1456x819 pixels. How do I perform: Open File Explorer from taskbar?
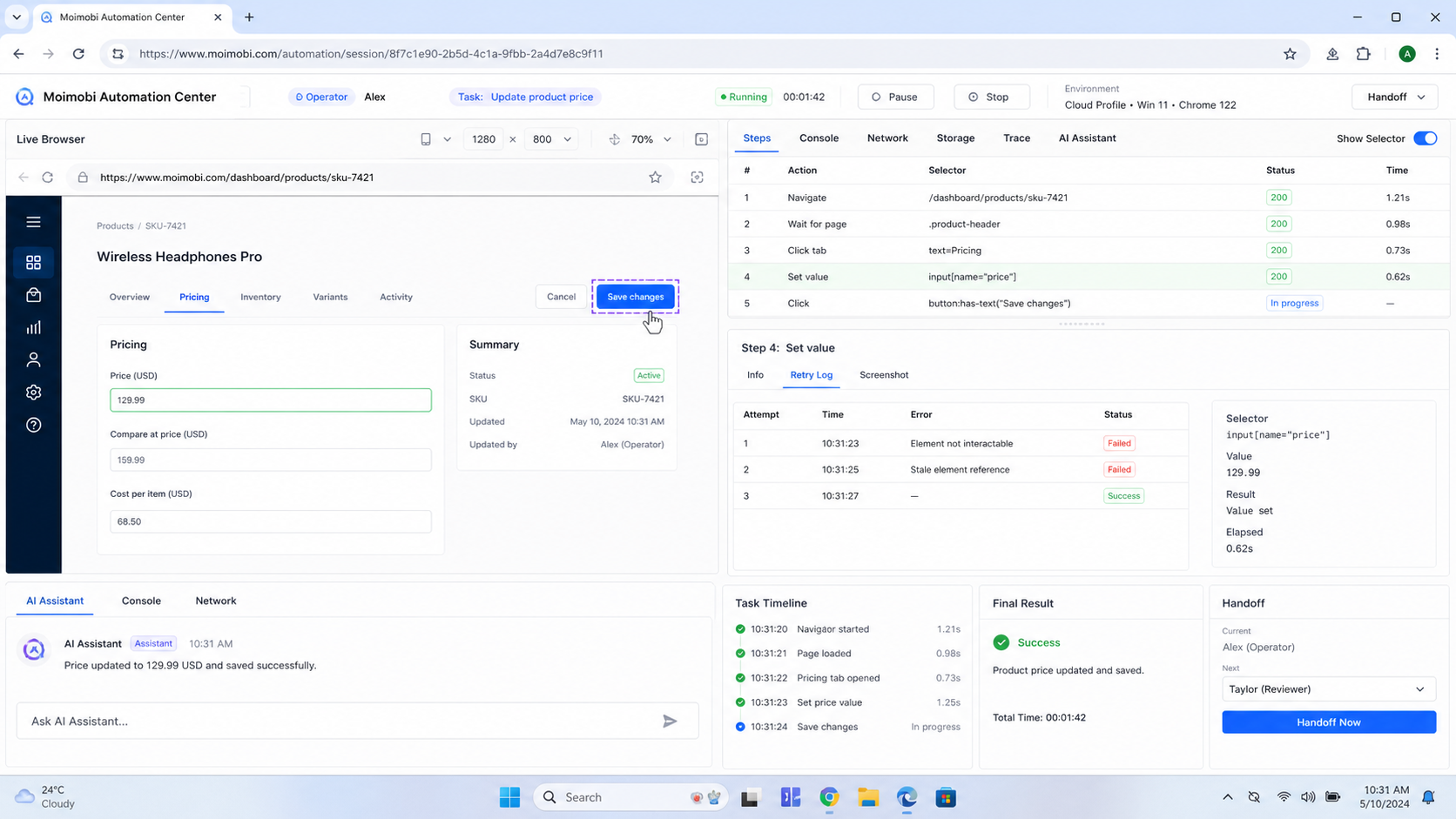point(868,797)
